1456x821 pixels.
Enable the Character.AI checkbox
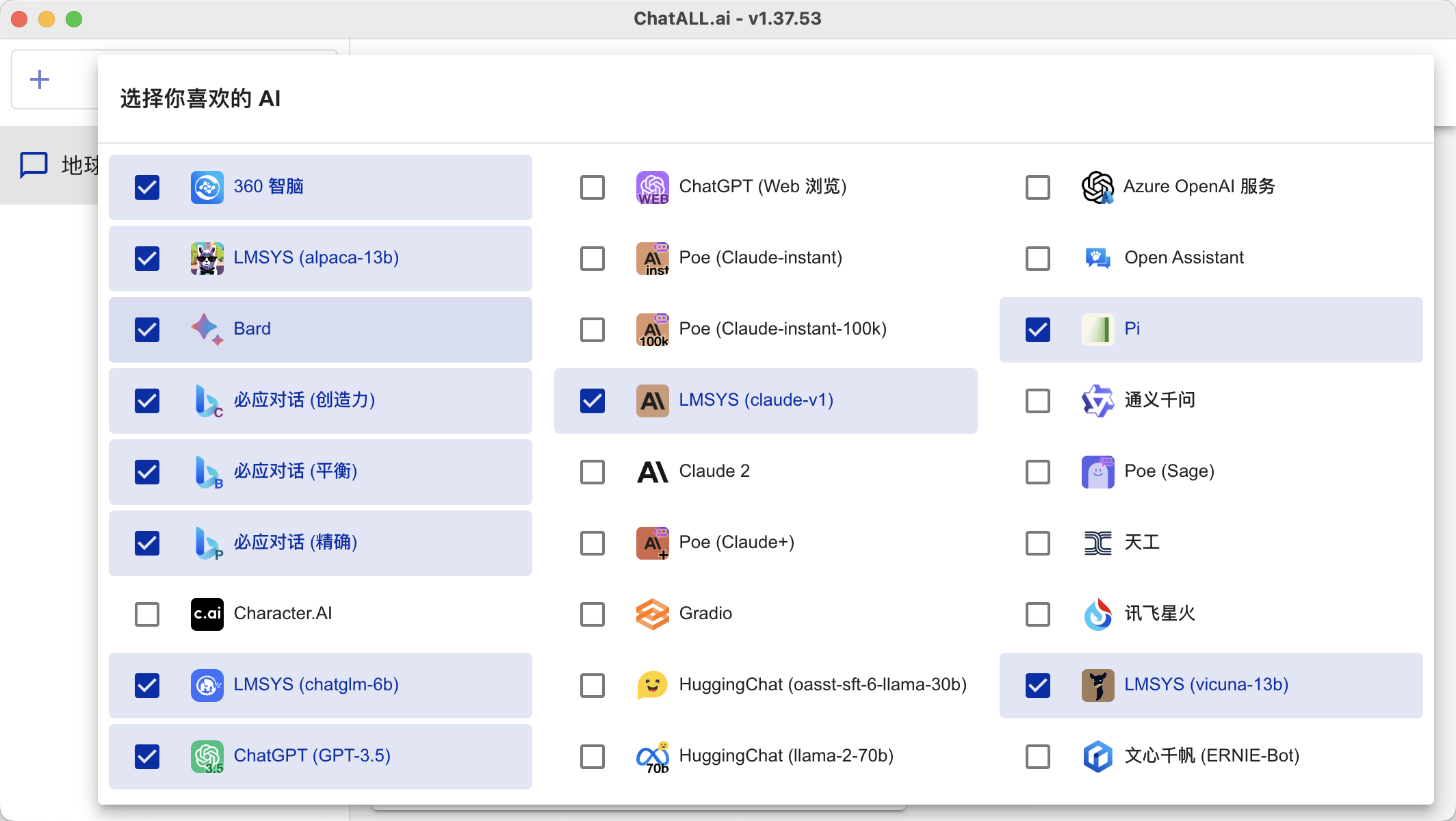coord(147,614)
